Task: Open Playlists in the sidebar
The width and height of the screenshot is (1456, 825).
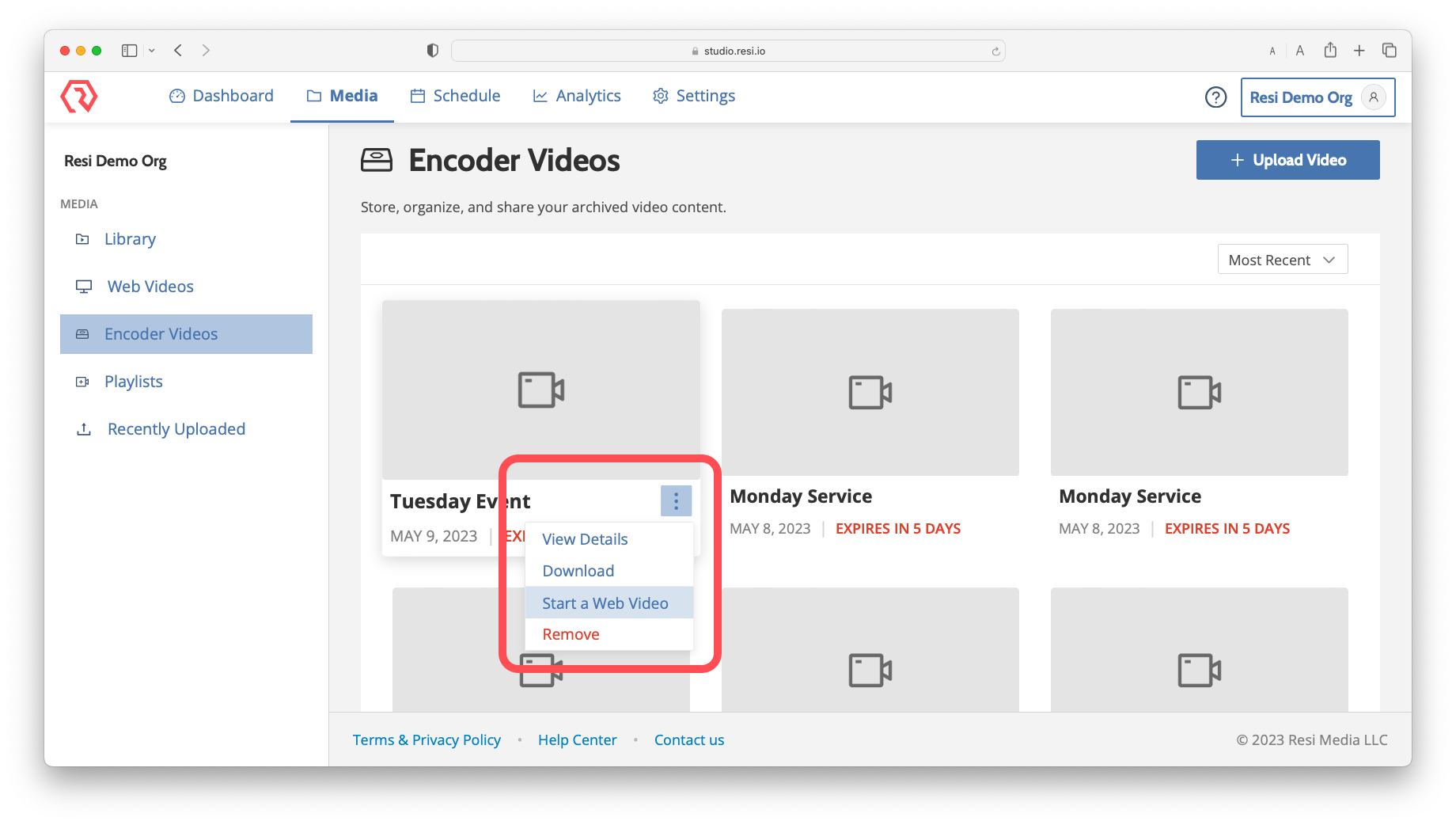Action: (133, 382)
